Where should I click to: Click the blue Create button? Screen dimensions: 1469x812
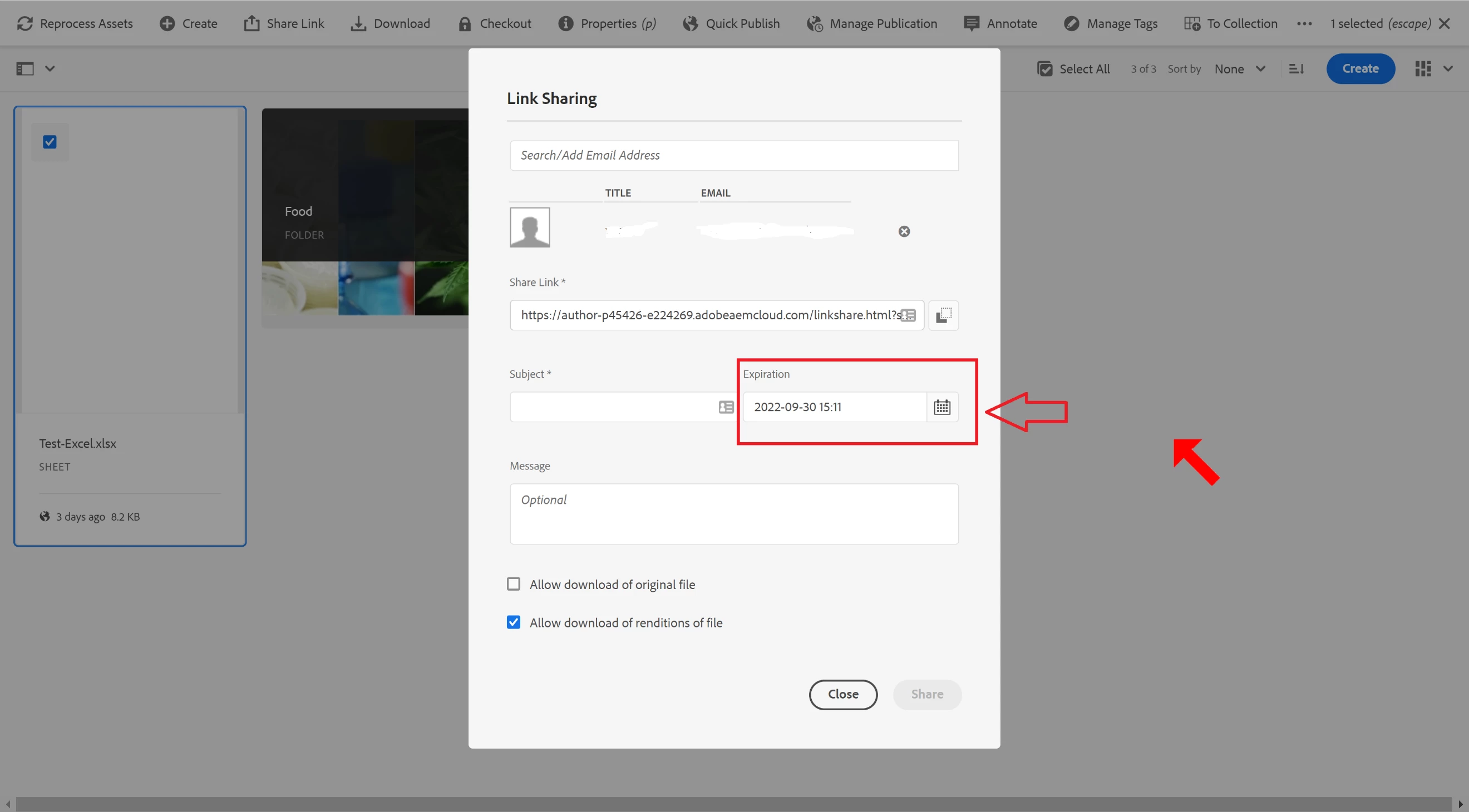coord(1360,69)
